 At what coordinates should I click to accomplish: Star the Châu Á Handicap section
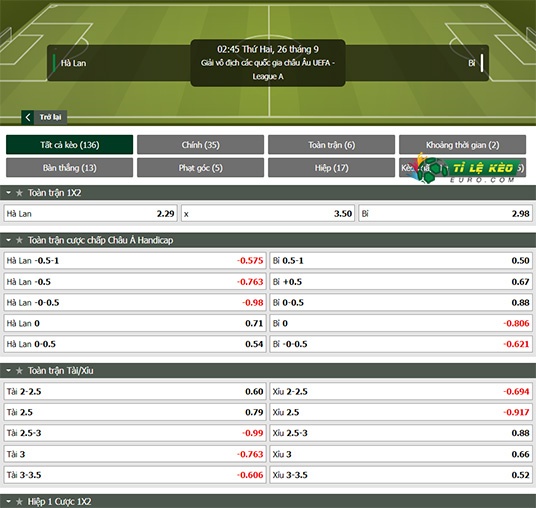coord(19,240)
